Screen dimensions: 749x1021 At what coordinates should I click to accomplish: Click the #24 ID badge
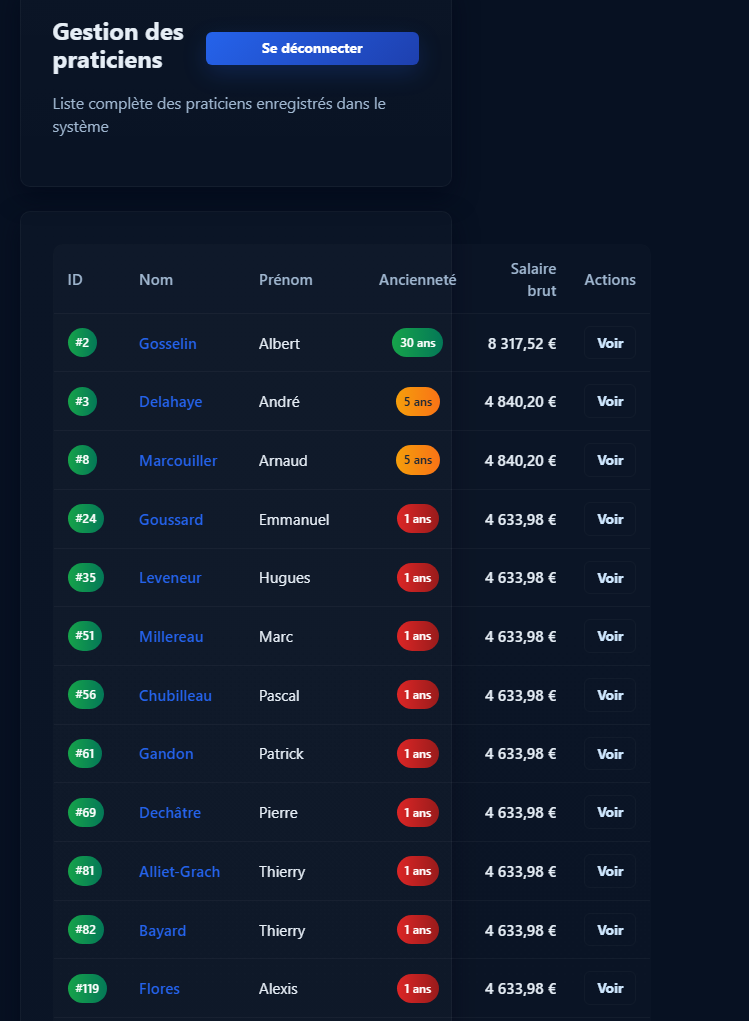(85, 519)
